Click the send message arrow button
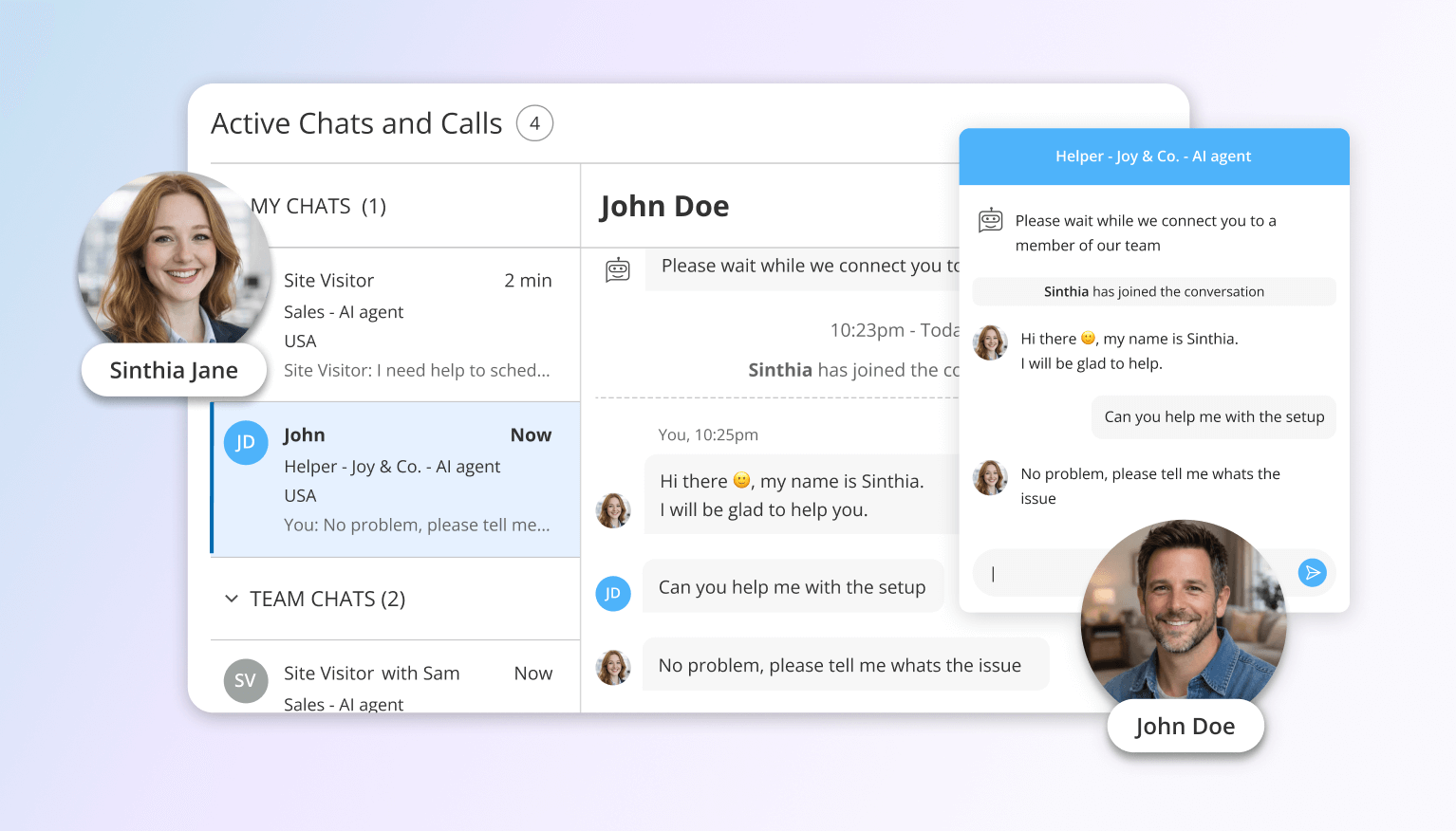This screenshot has width=1456, height=831. pos(1312,573)
